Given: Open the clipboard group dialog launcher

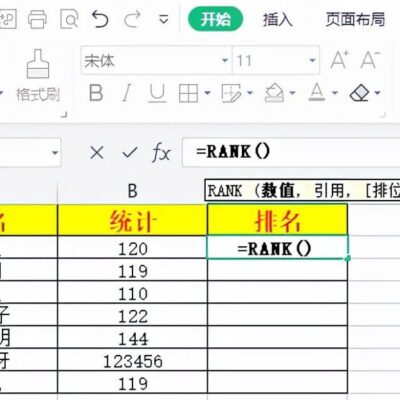Looking at the screenshot, I should click(64, 115).
